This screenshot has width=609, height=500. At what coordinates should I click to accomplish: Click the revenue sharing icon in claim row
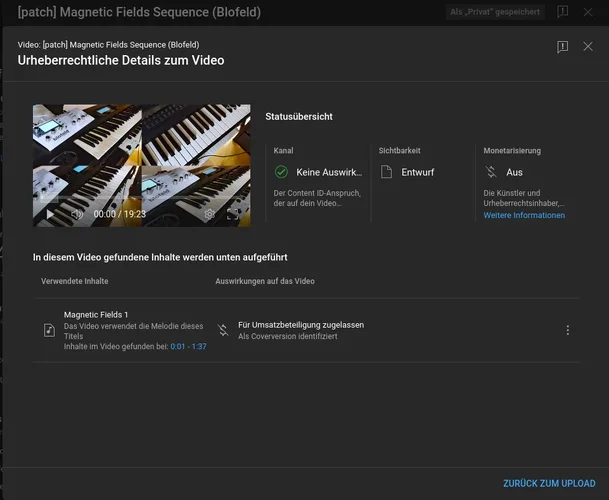pos(223,330)
